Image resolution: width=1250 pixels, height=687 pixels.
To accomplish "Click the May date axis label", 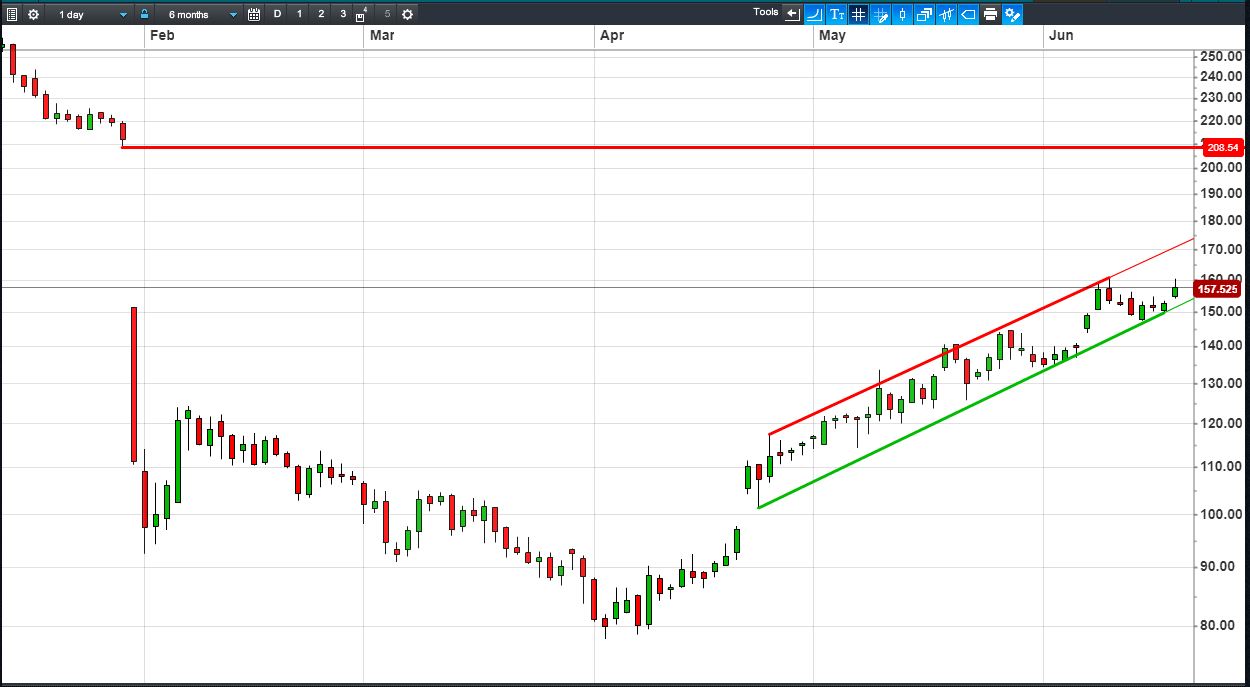I will coord(832,35).
